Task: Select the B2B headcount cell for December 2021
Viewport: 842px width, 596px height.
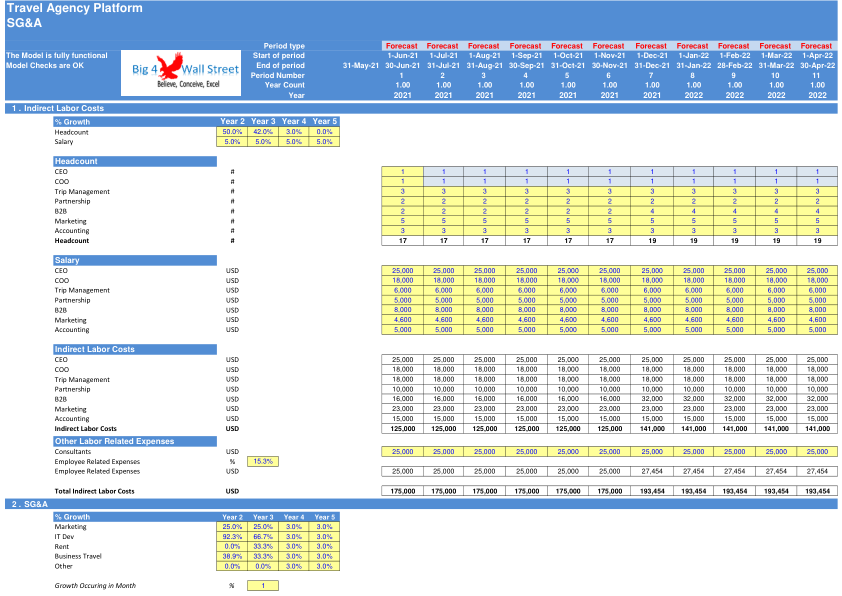Action: 652,211
